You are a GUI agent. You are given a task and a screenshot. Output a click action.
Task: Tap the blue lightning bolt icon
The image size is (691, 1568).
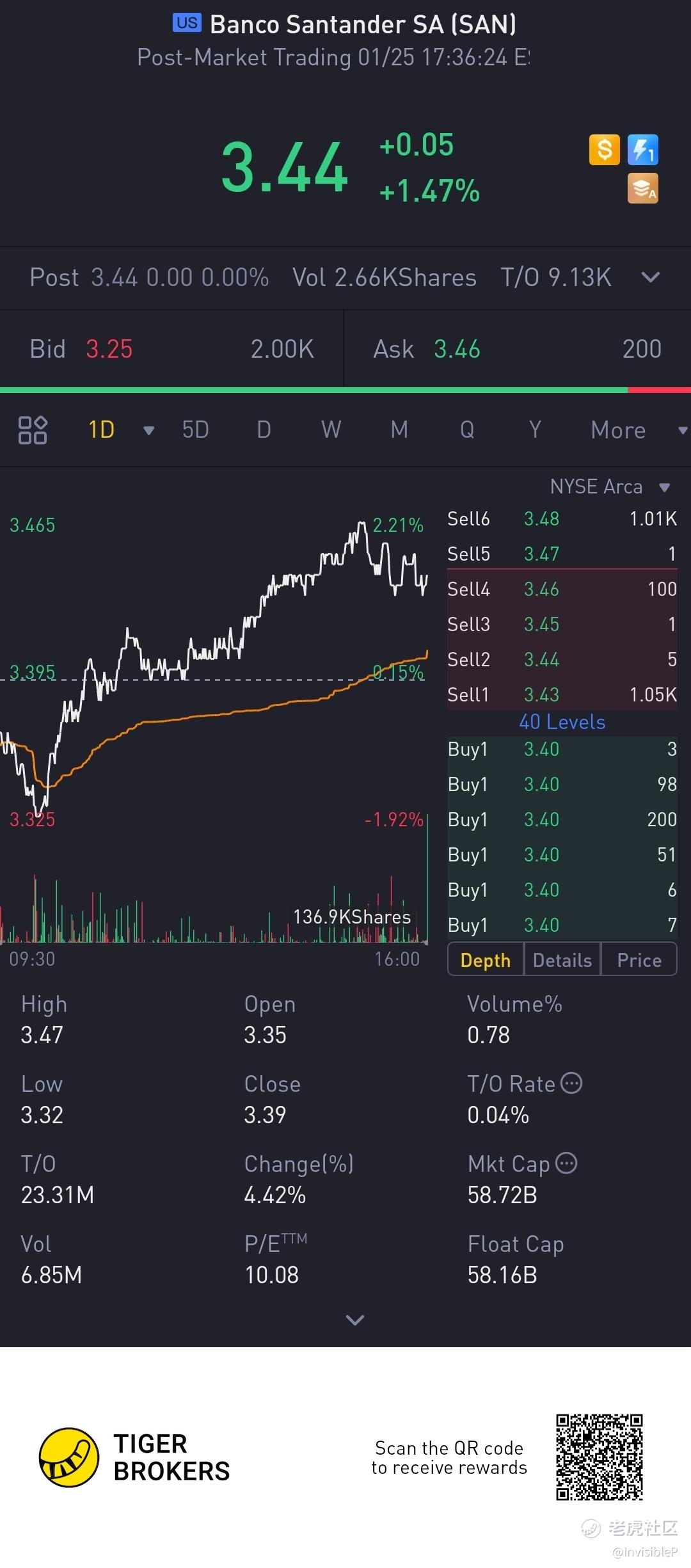pyautogui.click(x=643, y=150)
